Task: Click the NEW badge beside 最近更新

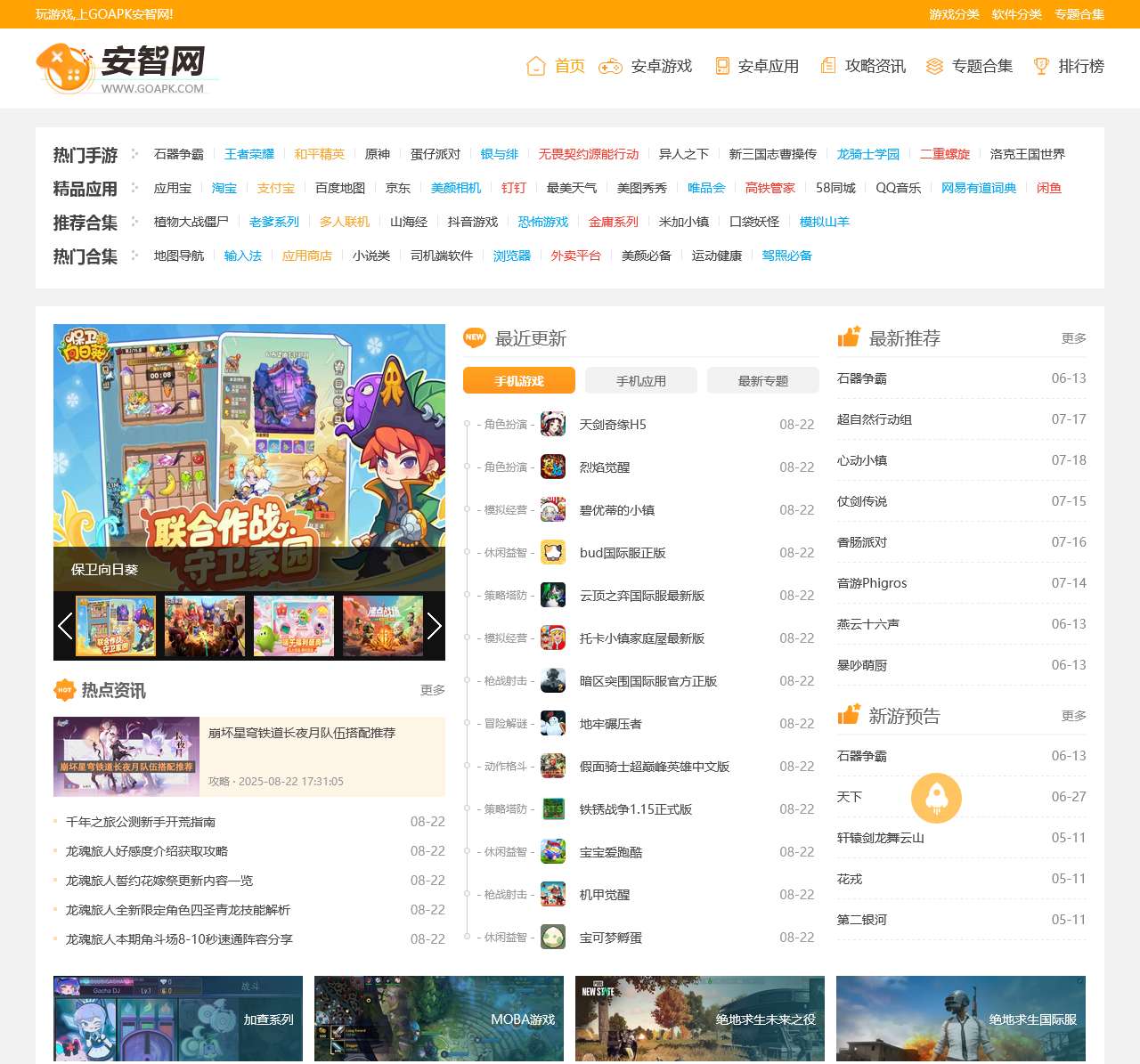Action: pos(475,338)
